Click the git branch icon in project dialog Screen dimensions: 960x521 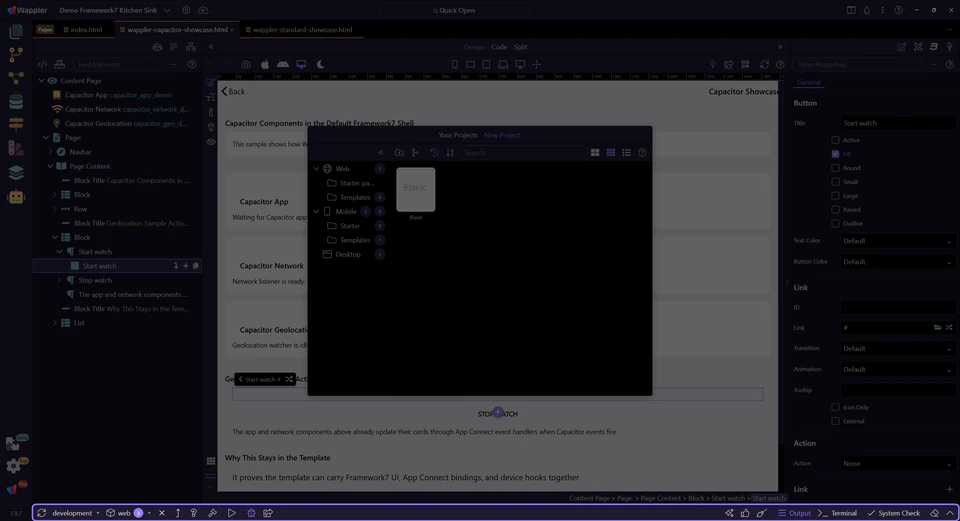(415, 152)
